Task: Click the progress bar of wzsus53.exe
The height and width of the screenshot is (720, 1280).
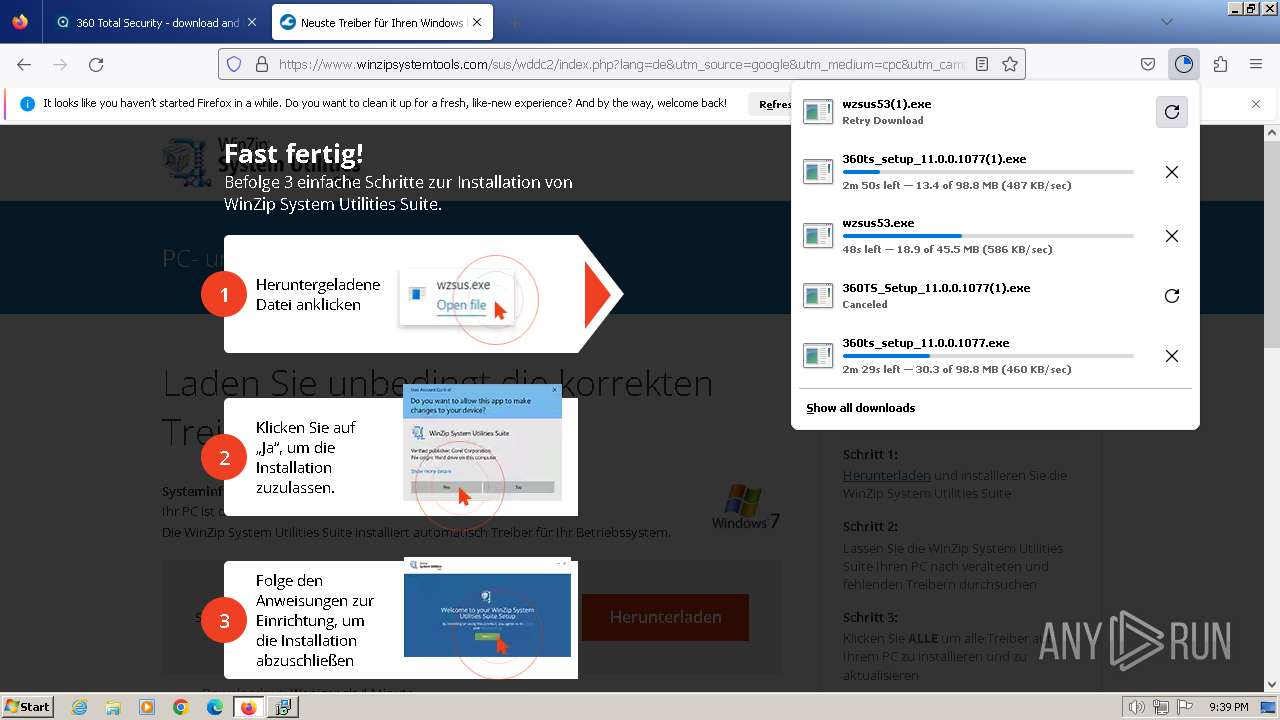Action: [988, 236]
